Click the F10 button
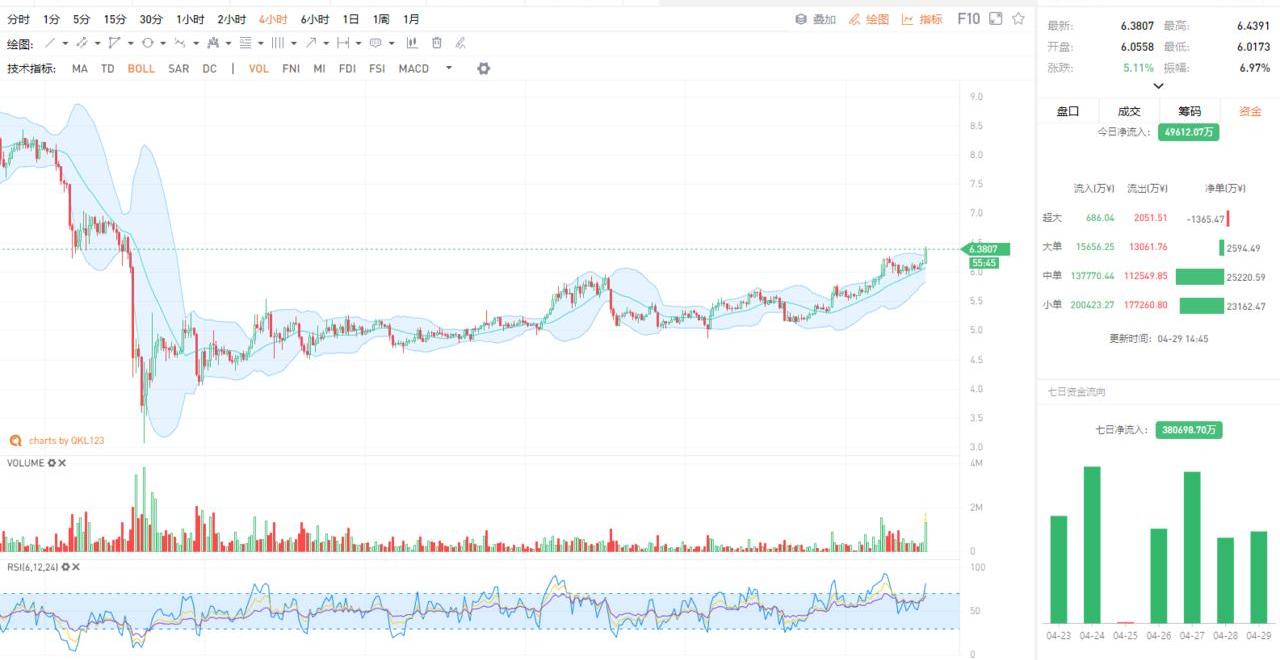The height and width of the screenshot is (660, 1280). click(968, 19)
